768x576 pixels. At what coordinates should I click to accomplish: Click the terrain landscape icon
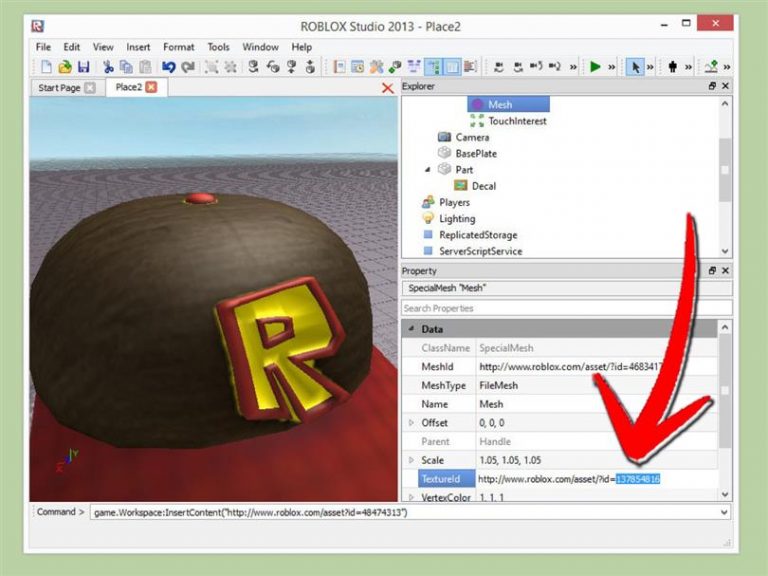[711, 67]
